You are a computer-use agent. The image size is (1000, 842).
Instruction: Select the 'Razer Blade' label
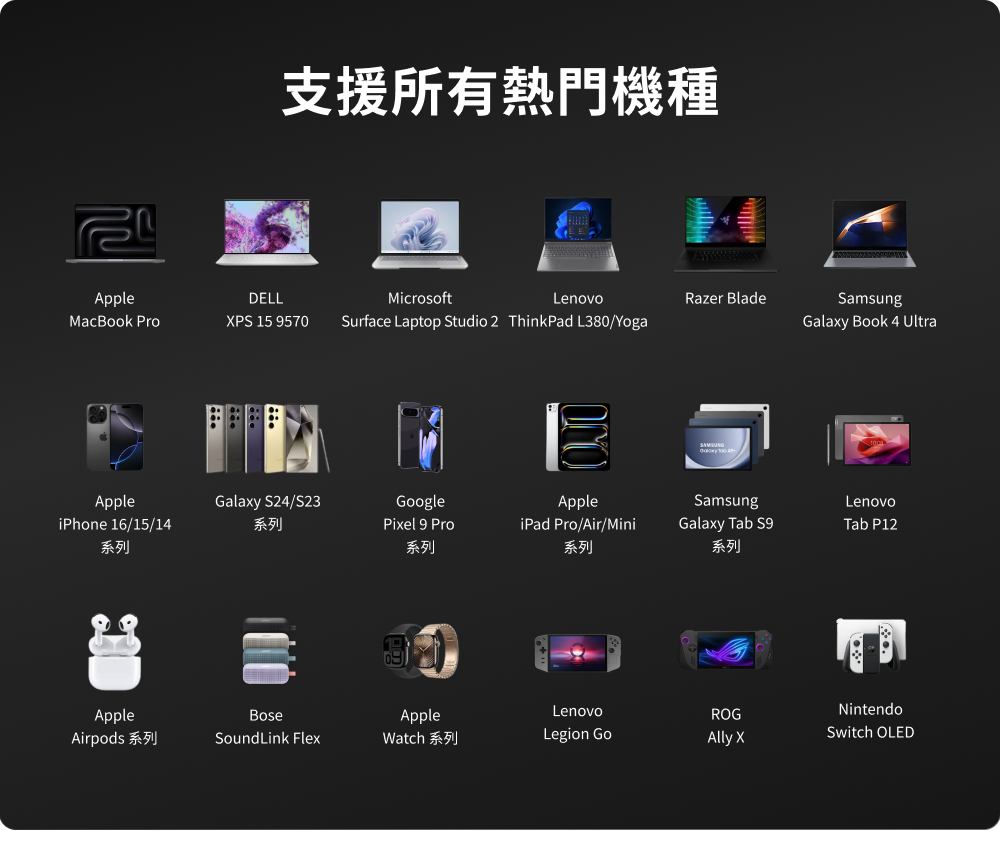(x=726, y=298)
